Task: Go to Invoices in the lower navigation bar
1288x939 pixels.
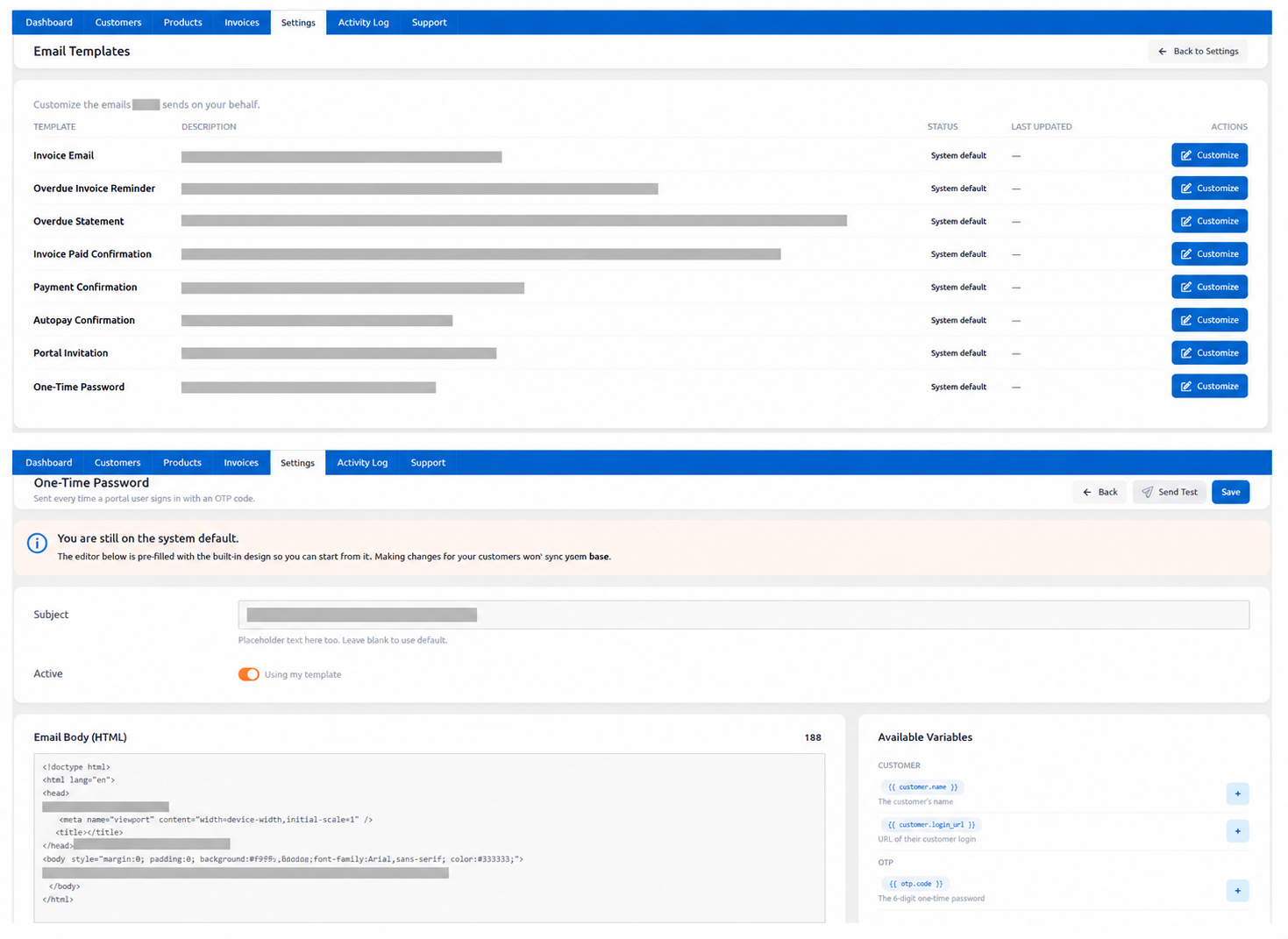Action: pos(241,463)
